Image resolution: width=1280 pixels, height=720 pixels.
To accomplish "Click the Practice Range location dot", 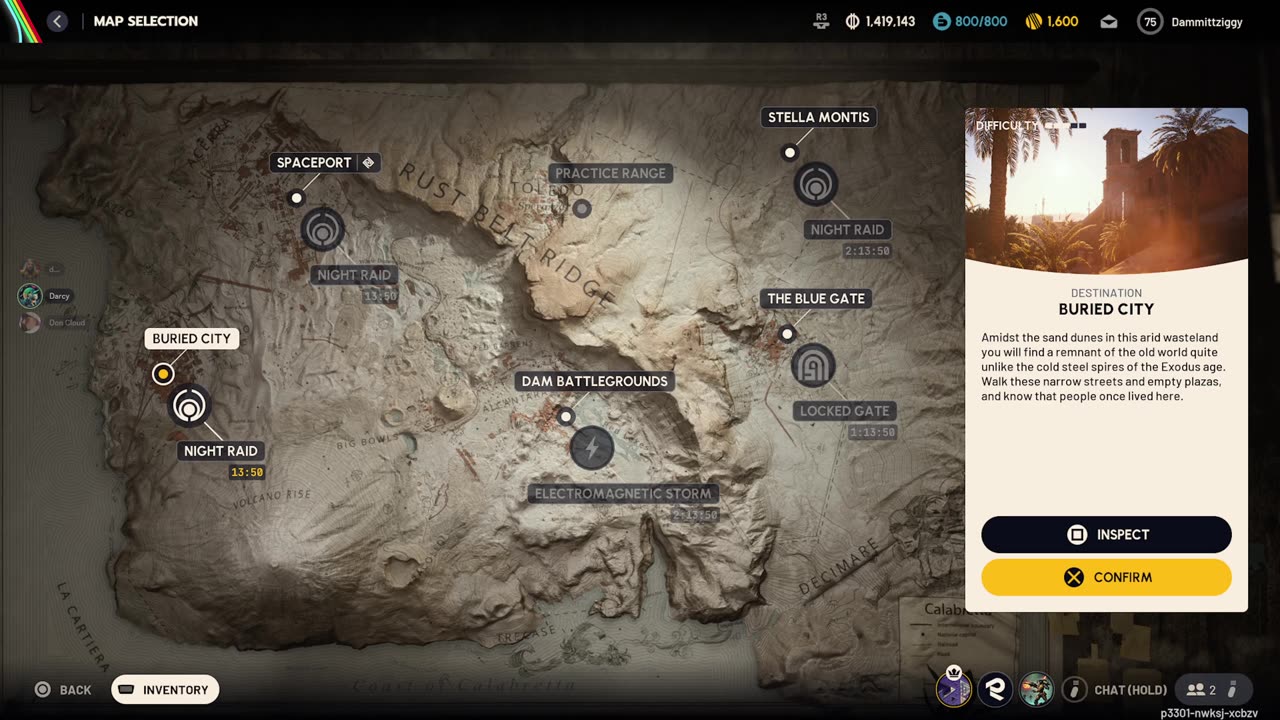I will click(582, 208).
